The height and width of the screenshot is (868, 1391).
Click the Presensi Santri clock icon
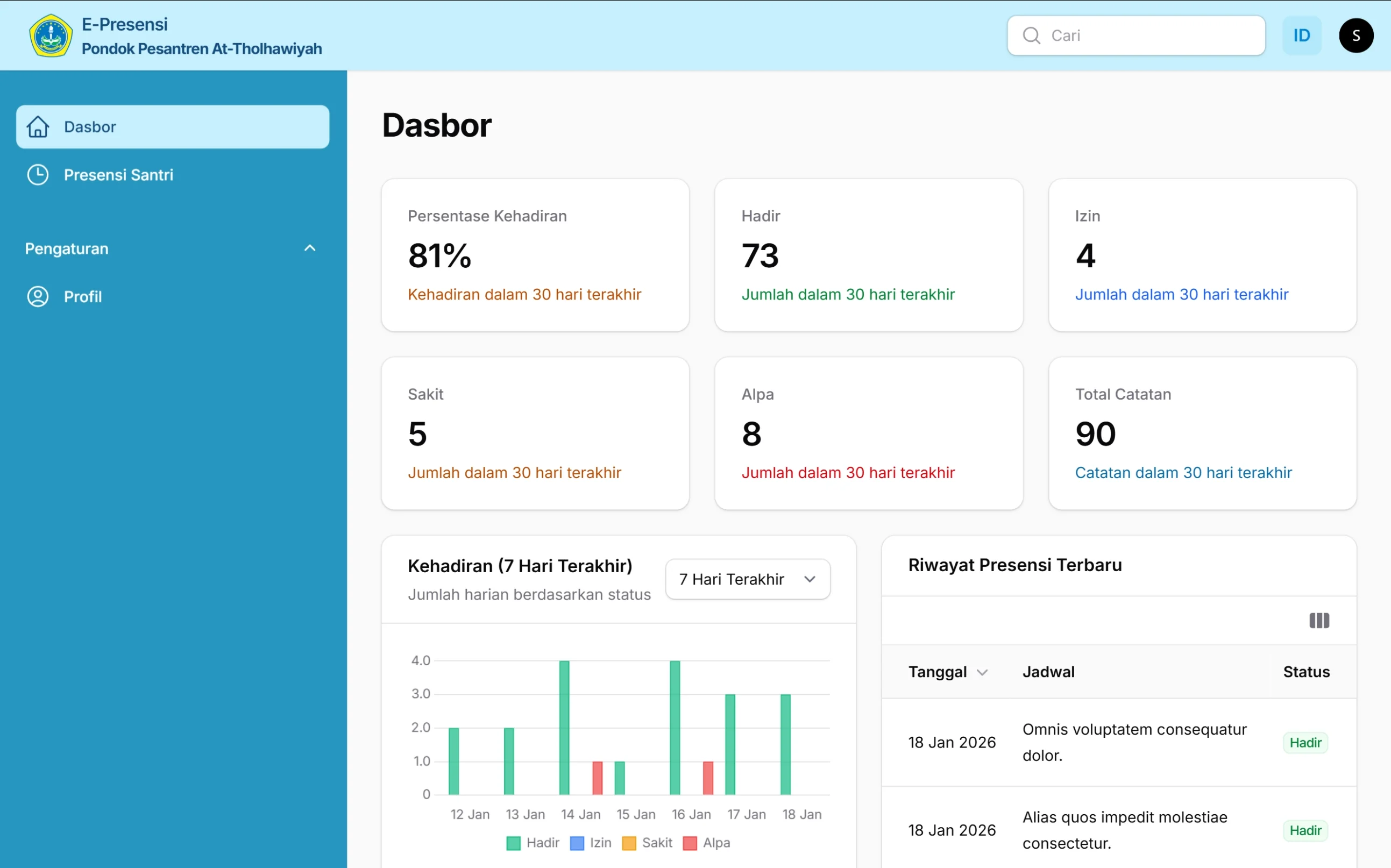(x=38, y=175)
